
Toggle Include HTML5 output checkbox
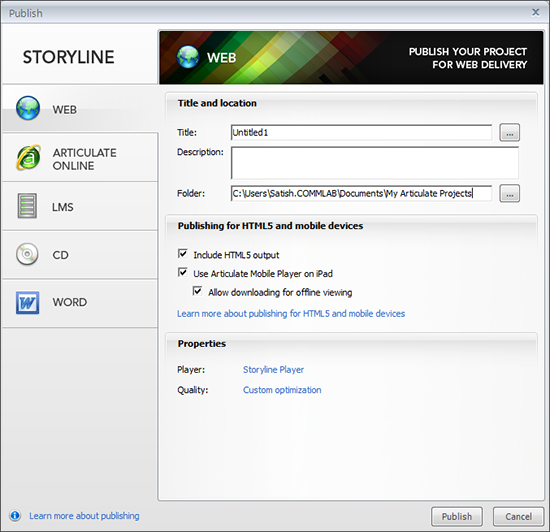(x=183, y=254)
